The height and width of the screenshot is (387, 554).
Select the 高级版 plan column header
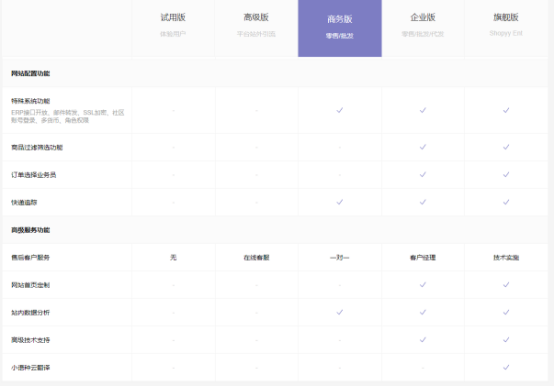coord(257,28)
